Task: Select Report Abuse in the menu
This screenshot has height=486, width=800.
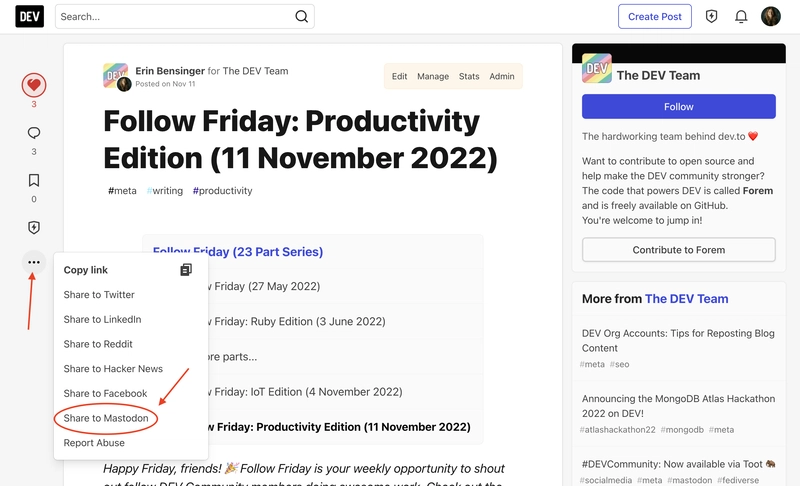Action: 94,443
